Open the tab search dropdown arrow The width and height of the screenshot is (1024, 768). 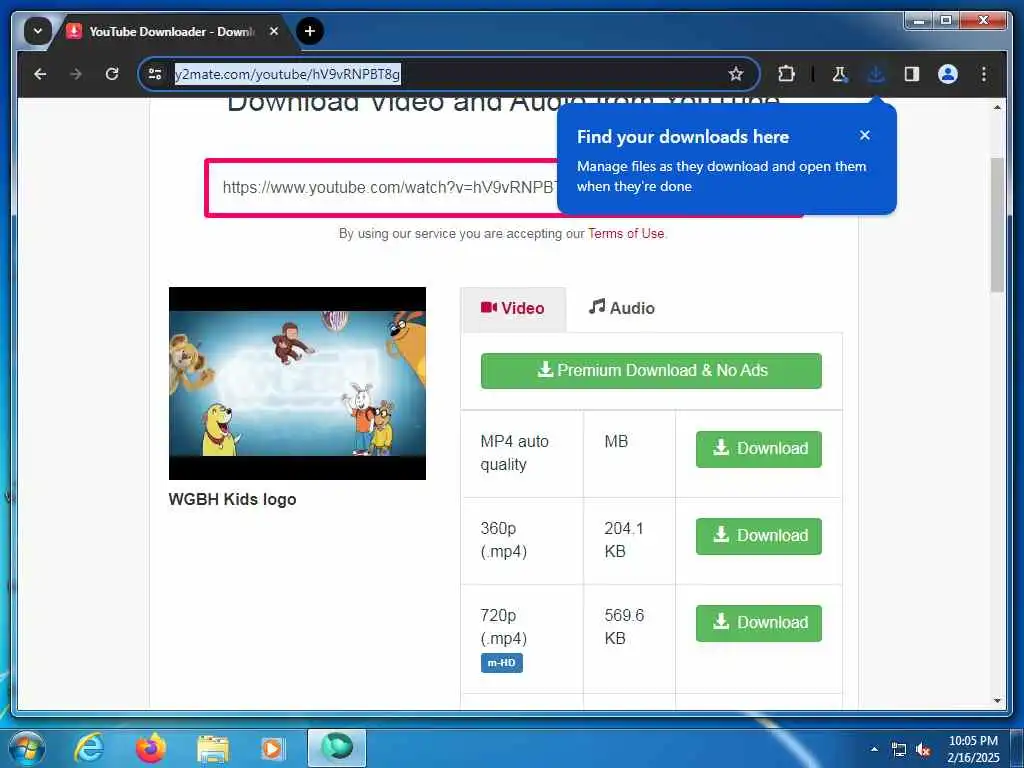38,31
